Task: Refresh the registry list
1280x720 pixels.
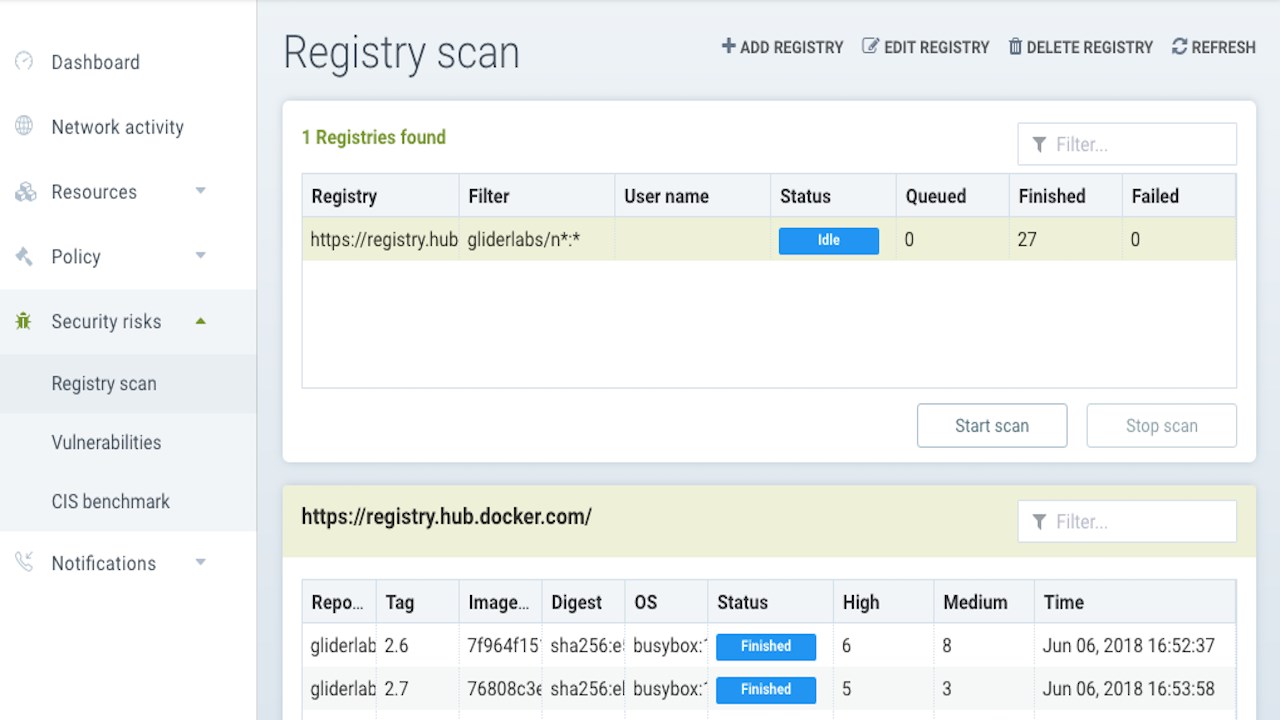Action: click(x=1213, y=47)
